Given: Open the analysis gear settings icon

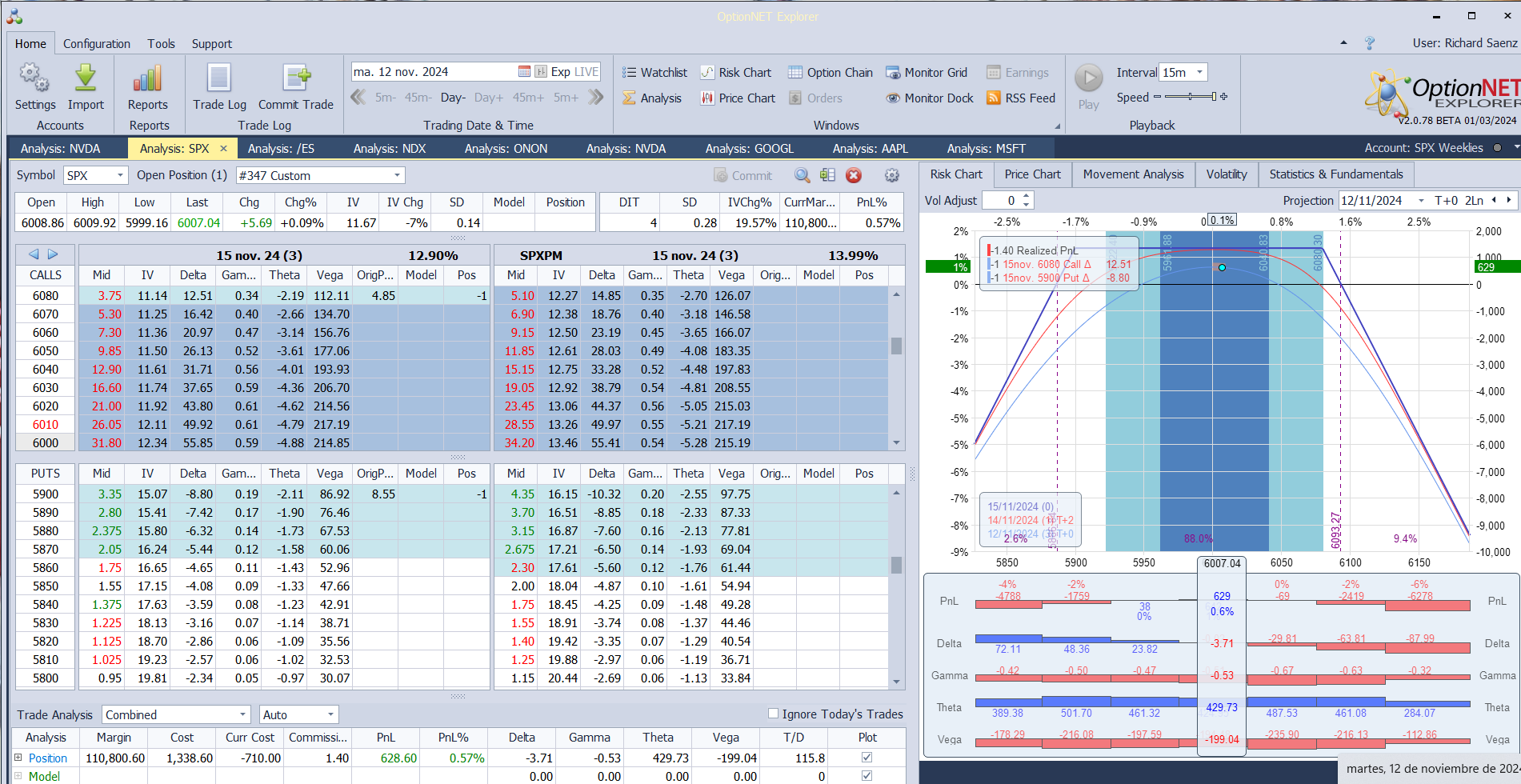Looking at the screenshot, I should pyautogui.click(x=892, y=175).
